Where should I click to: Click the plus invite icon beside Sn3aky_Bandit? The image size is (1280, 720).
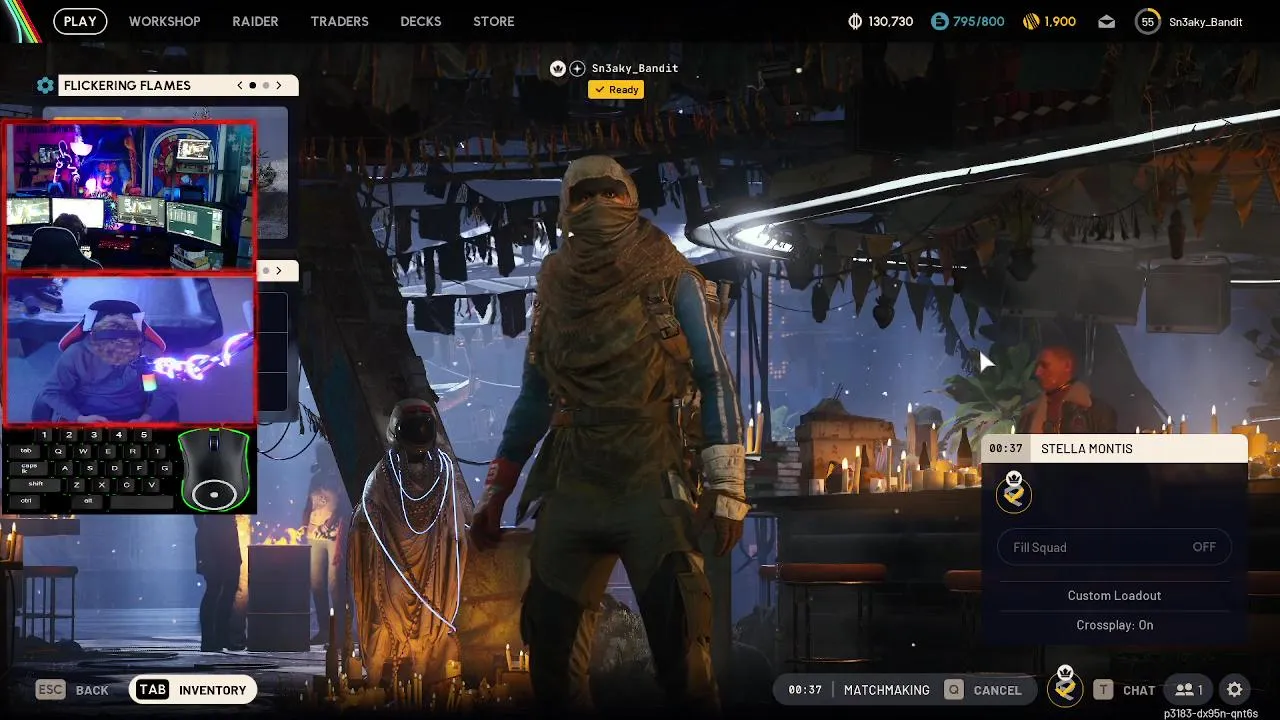click(x=577, y=68)
